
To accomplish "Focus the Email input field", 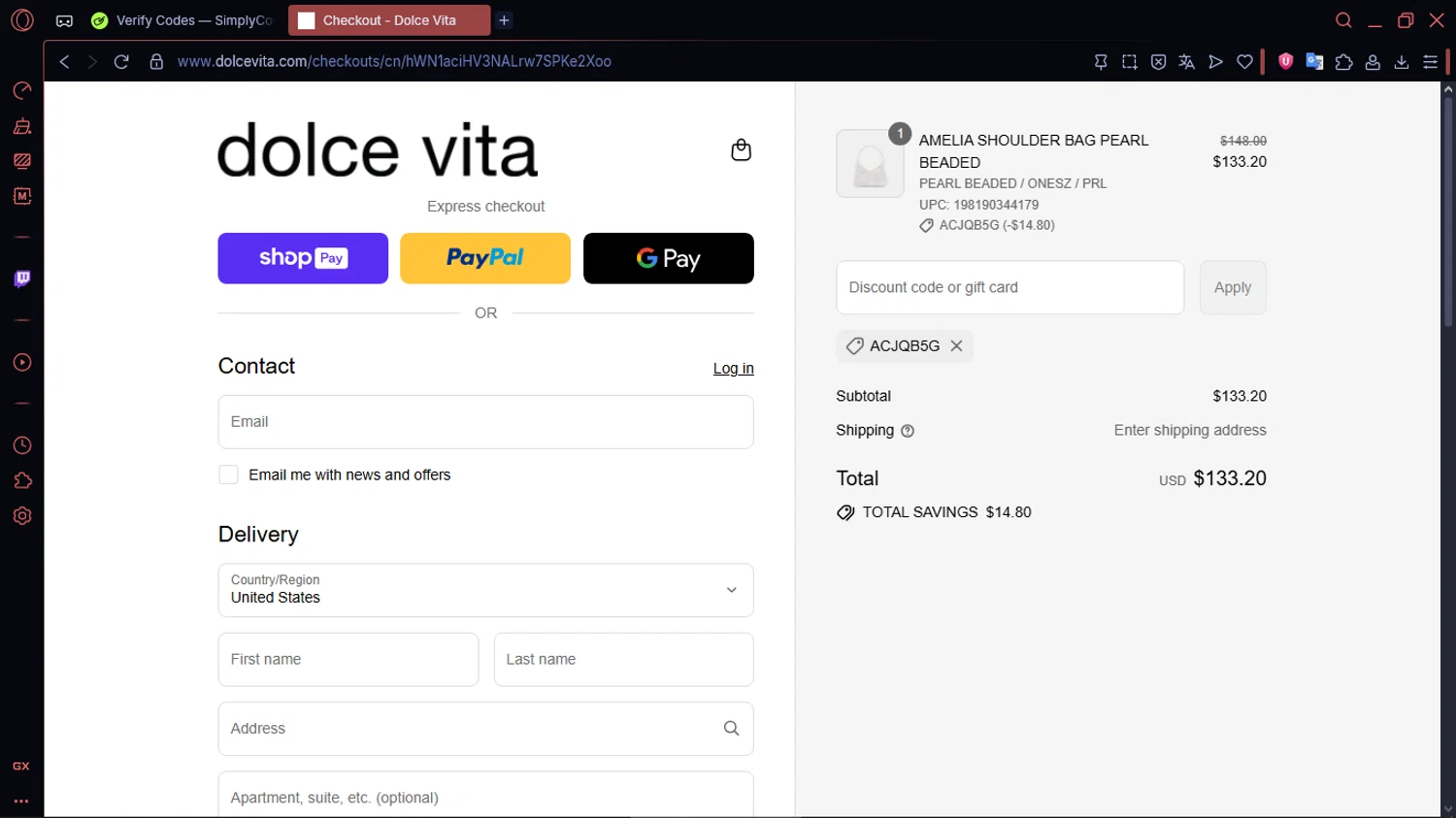I will pos(486,422).
